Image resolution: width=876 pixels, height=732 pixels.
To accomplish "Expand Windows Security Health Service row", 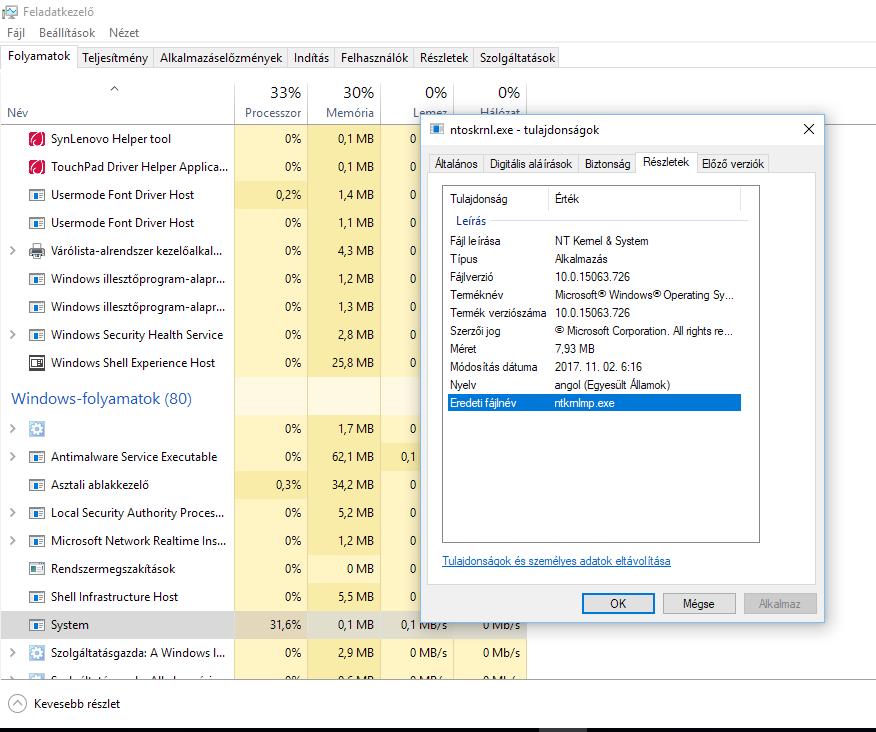I will click(13, 335).
